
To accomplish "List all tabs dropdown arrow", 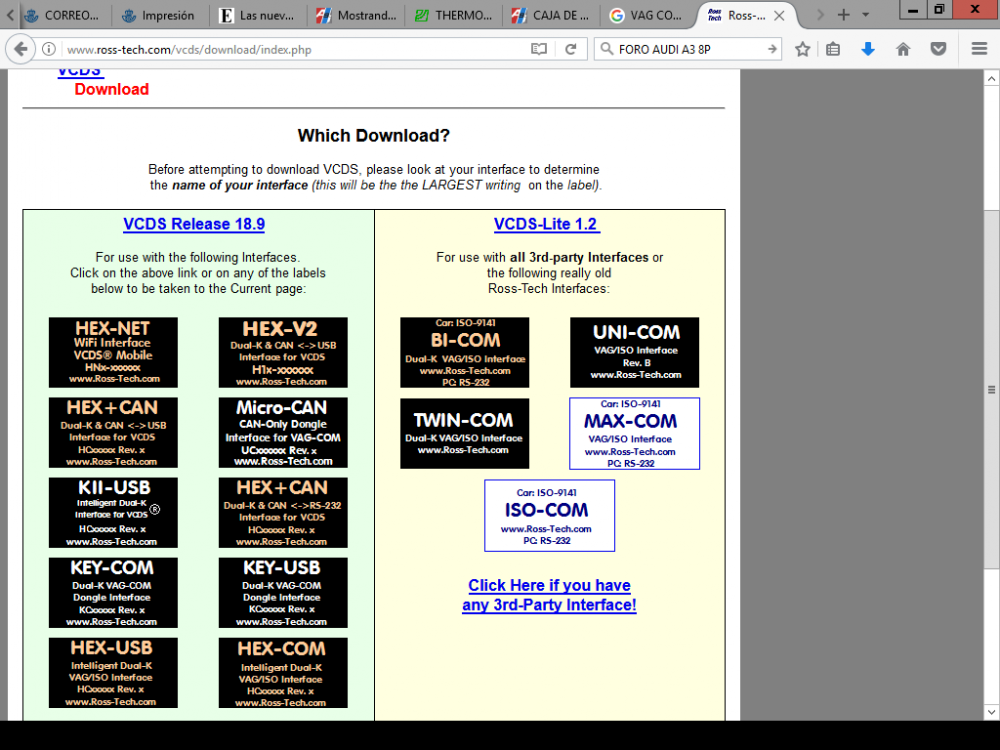I will coord(865,15).
